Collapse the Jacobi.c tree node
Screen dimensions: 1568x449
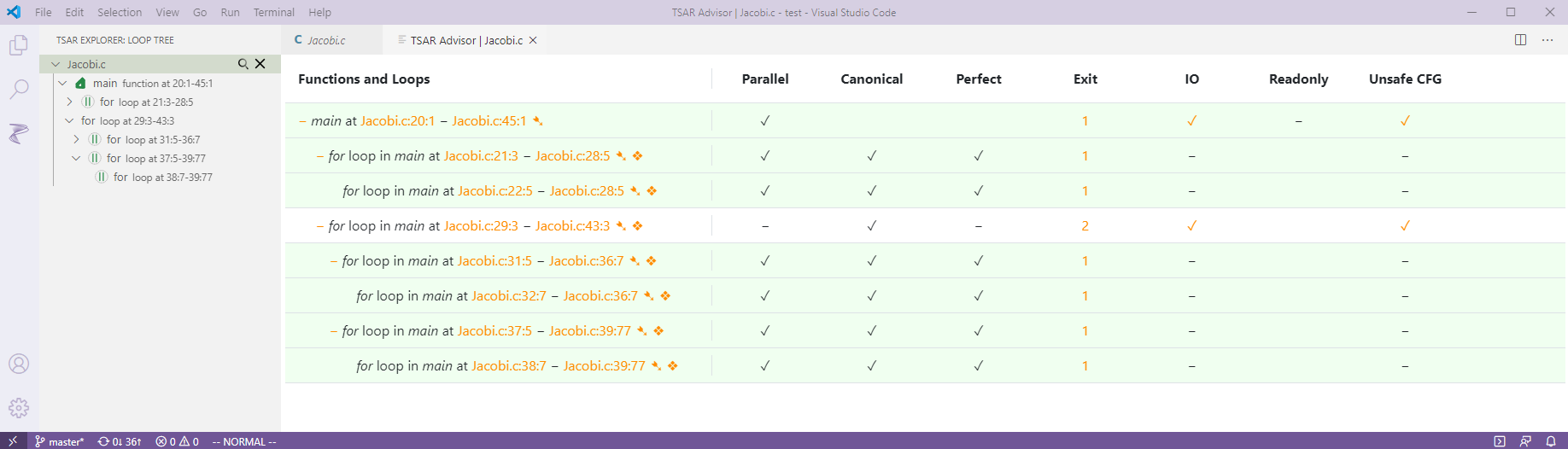(56, 64)
